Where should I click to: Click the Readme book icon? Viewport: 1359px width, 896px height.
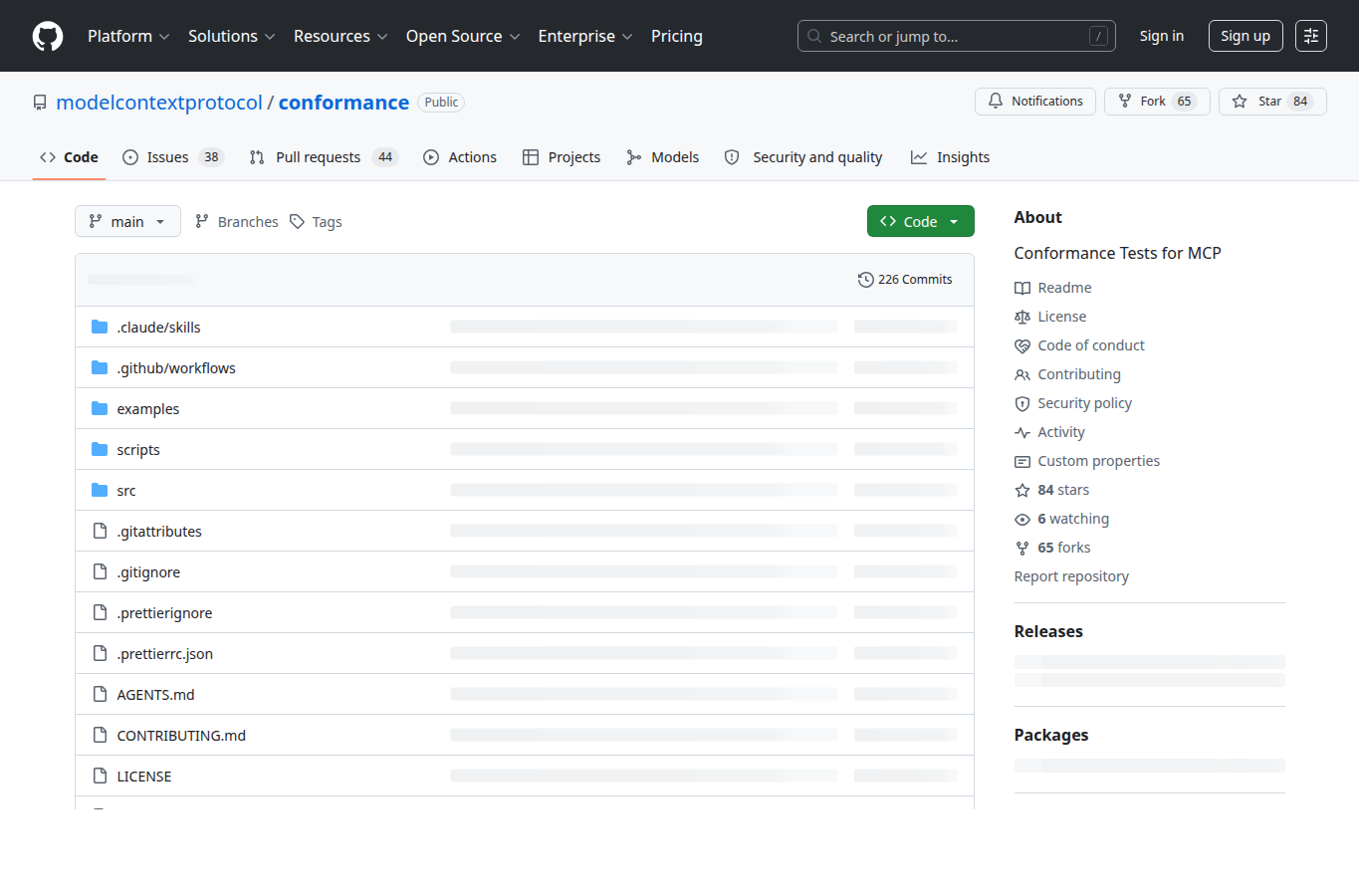[1022, 288]
